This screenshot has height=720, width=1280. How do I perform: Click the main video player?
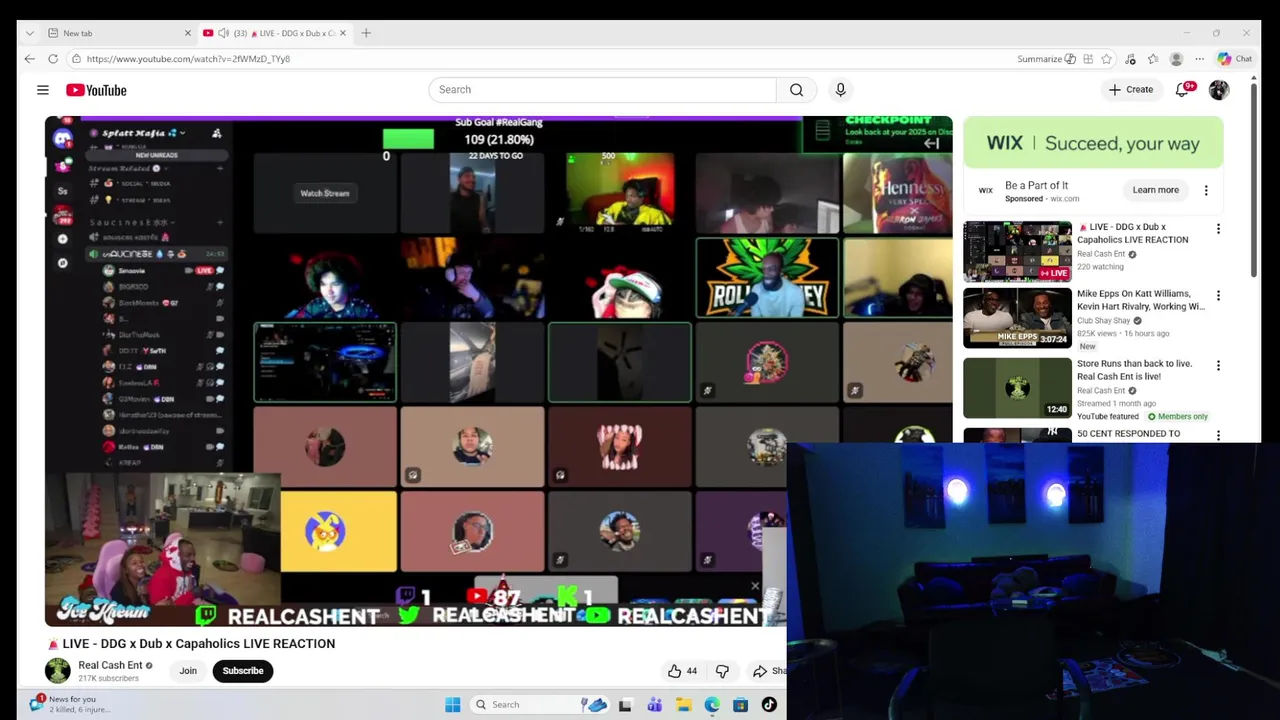coord(498,371)
